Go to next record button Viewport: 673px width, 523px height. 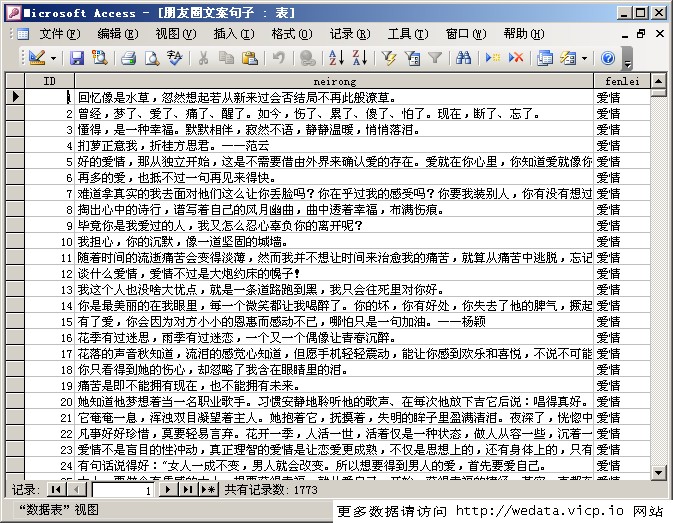point(167,490)
